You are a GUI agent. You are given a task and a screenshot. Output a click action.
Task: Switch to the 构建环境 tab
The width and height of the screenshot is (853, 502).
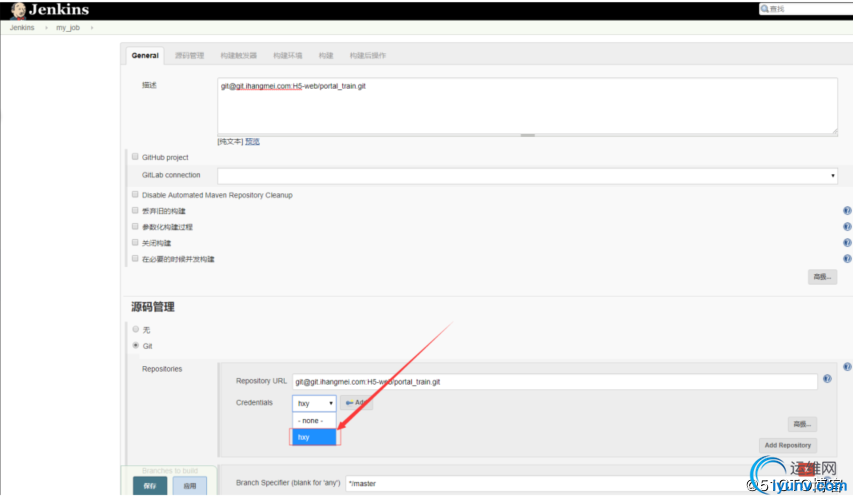[x=287, y=55]
